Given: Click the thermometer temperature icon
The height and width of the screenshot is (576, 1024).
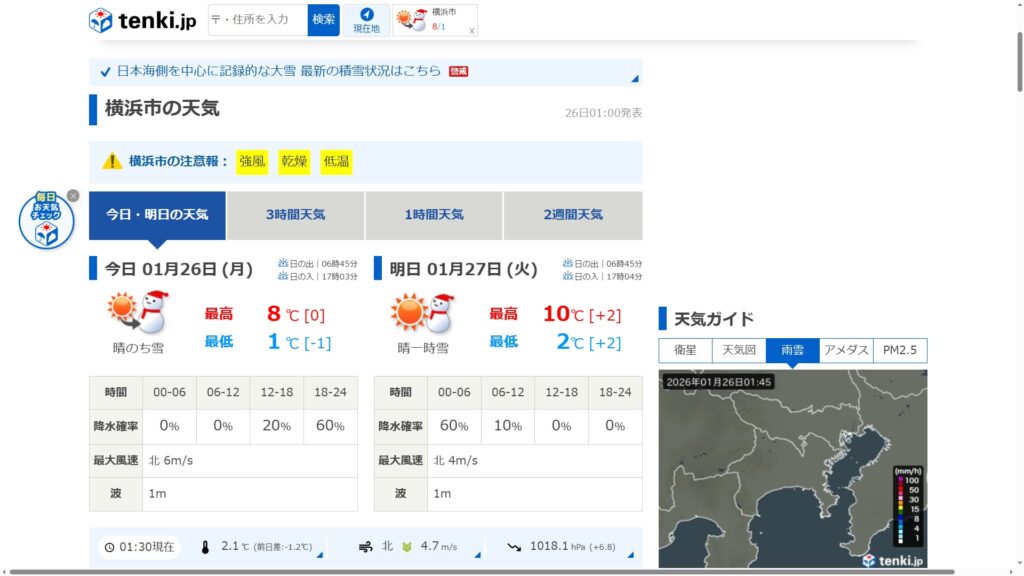Looking at the screenshot, I should (x=205, y=547).
